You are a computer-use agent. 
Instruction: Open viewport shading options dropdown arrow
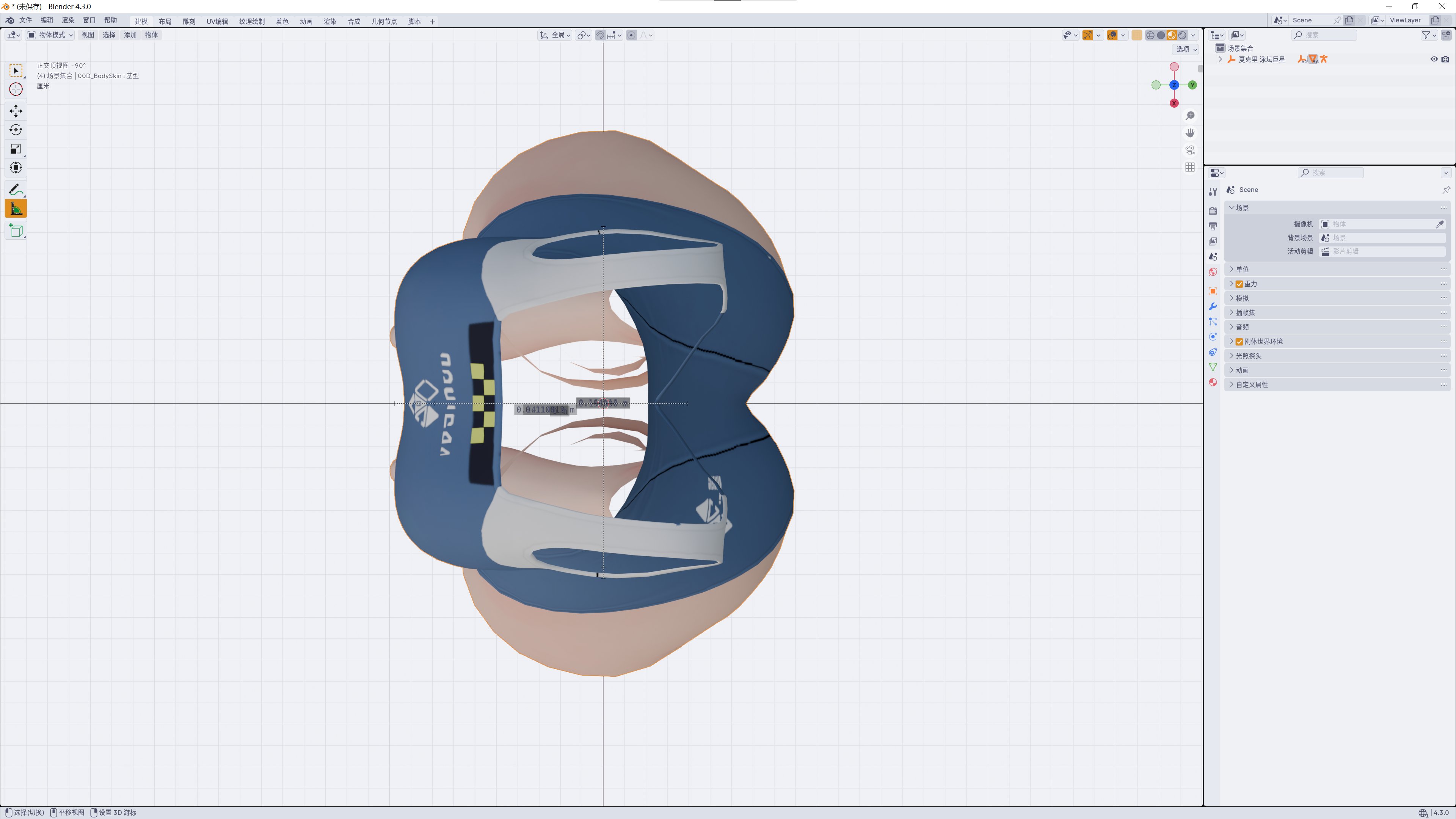pos(1193,35)
